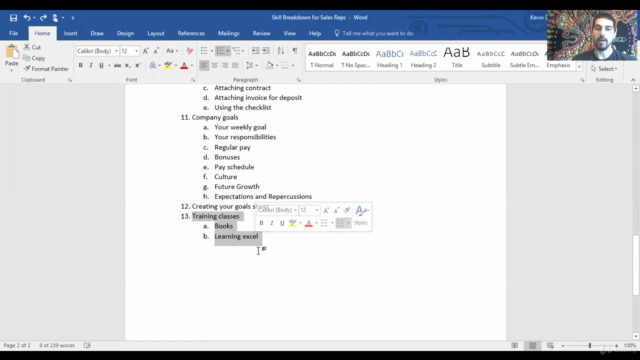Open Text Effects and Typography
Image resolution: width=640 pixels, height=360 pixels.
[153, 65]
